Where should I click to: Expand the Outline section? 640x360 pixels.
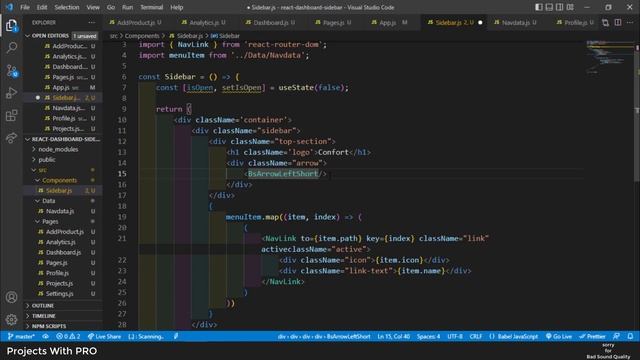coord(42,305)
